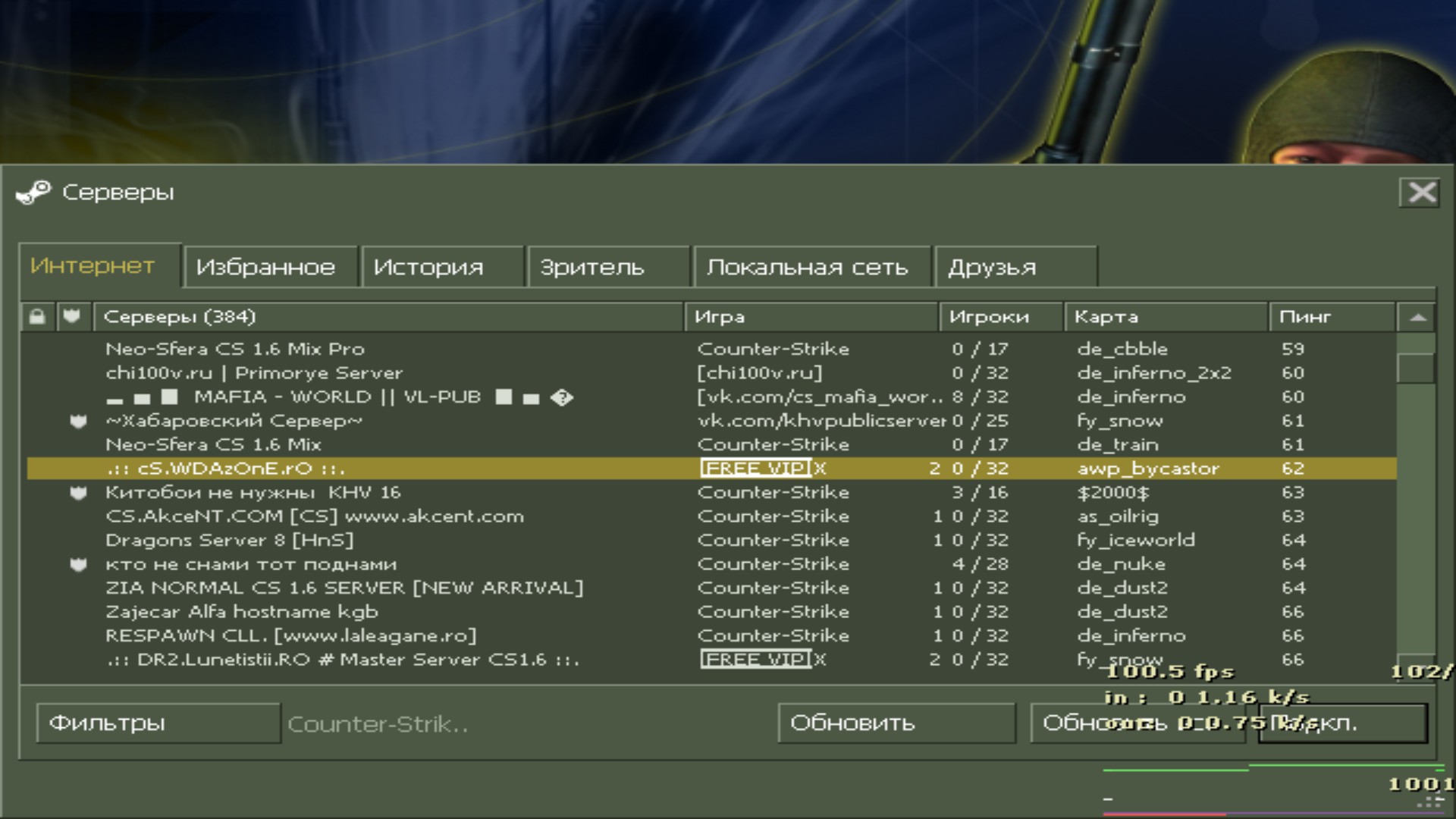Select Zajecar Alfa hostname kgb server
The height and width of the screenshot is (819, 1456).
[x=711, y=612]
